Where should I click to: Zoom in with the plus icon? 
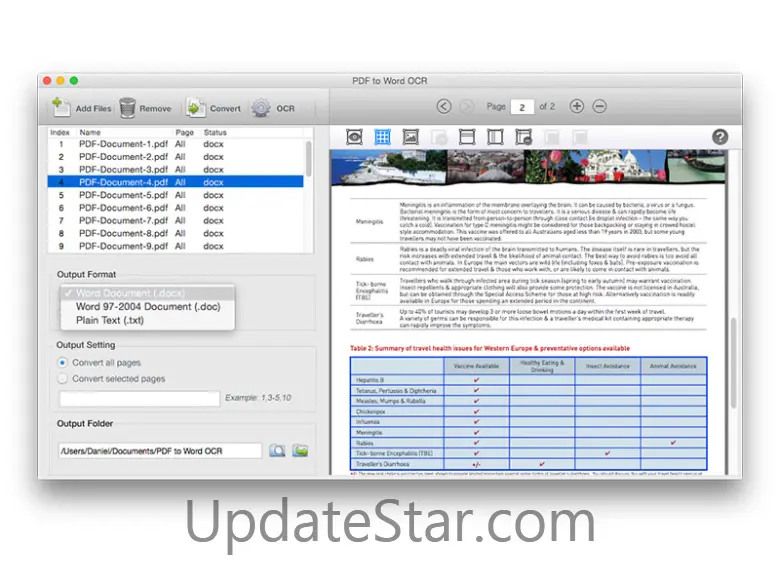(577, 106)
